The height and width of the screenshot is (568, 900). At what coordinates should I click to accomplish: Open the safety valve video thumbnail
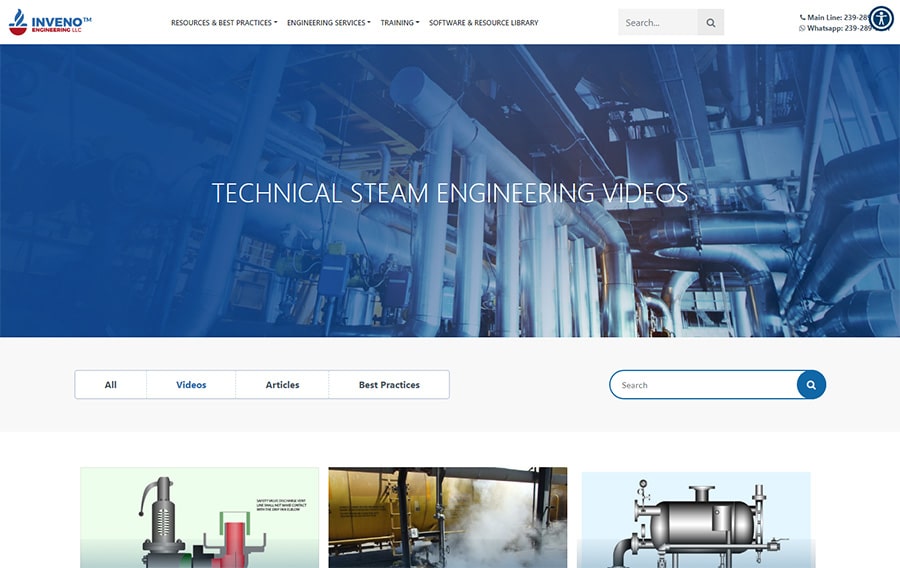click(x=199, y=517)
